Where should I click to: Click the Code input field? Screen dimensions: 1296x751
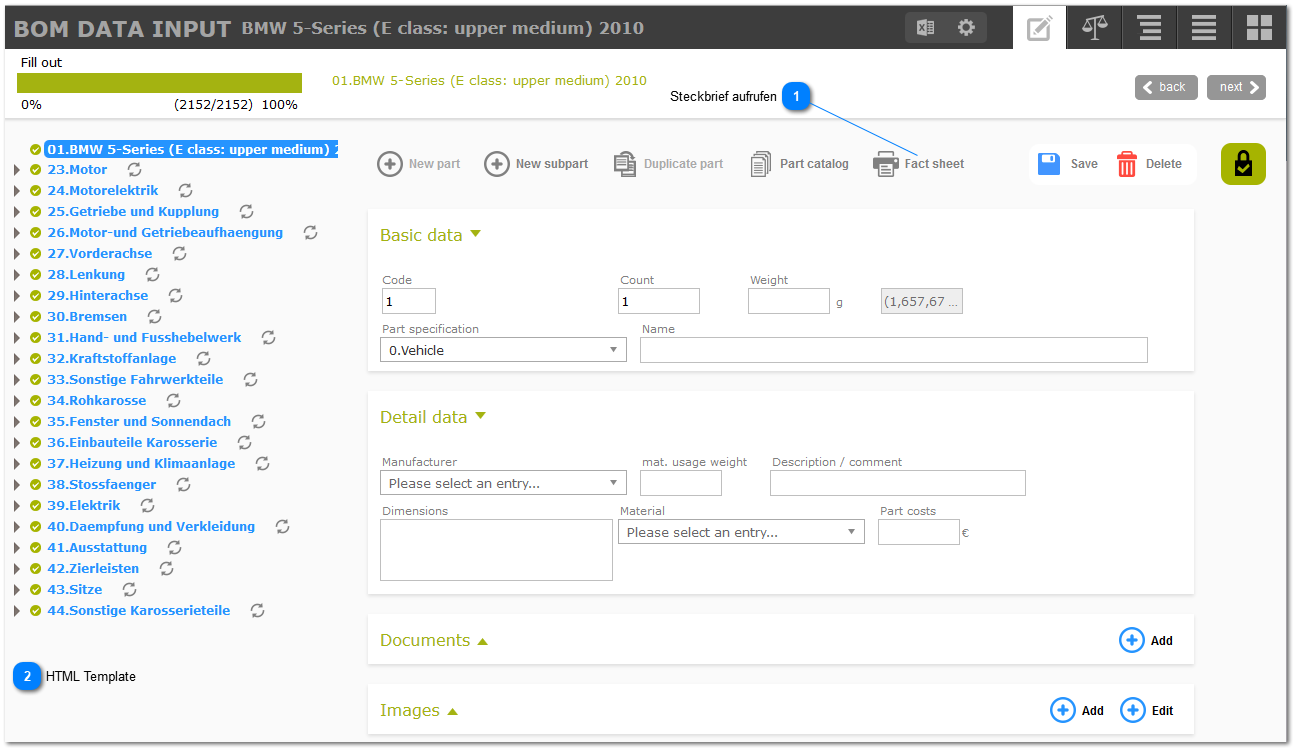(409, 301)
